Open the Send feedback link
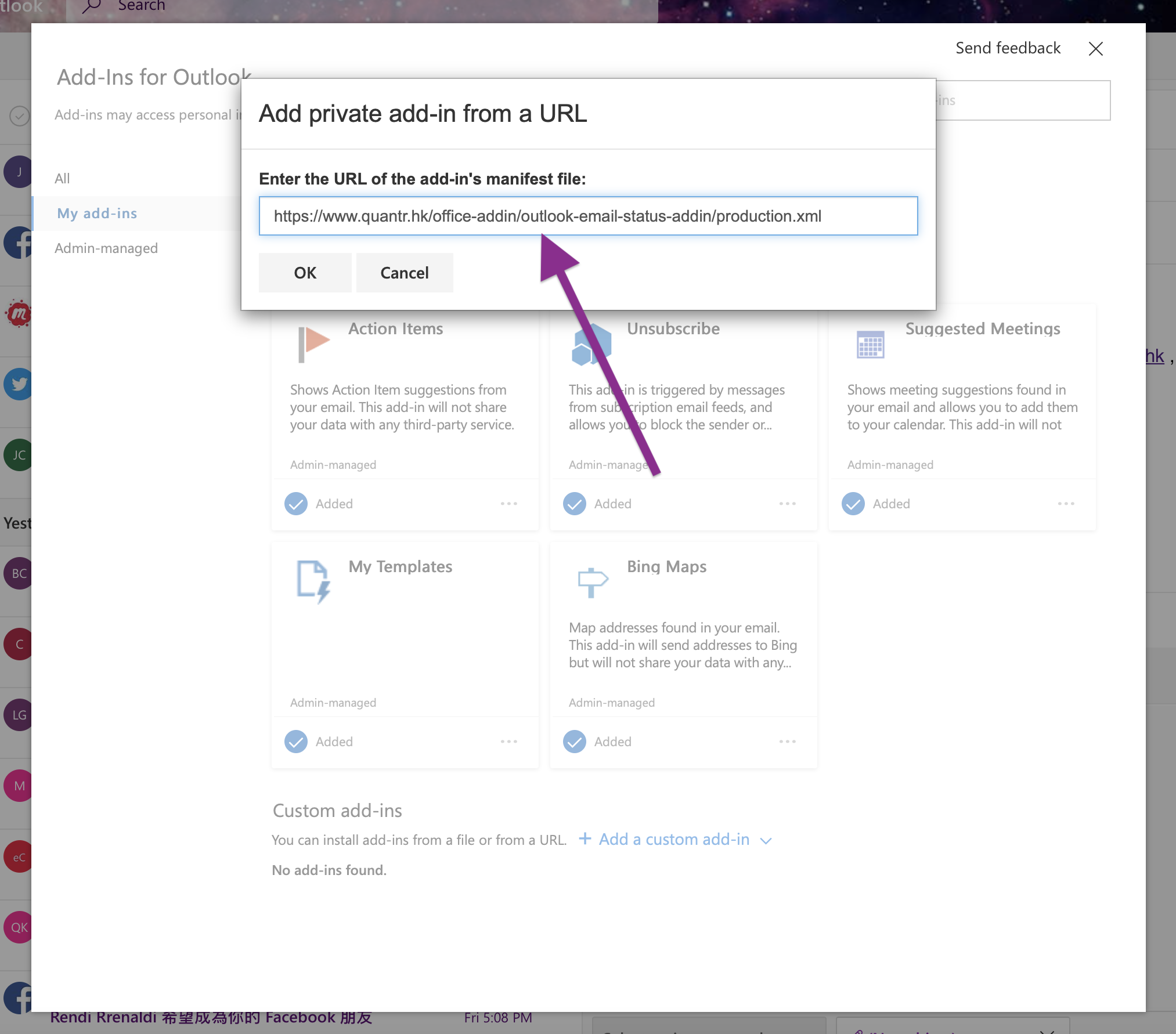The width and height of the screenshot is (1176, 1034). [x=1008, y=48]
